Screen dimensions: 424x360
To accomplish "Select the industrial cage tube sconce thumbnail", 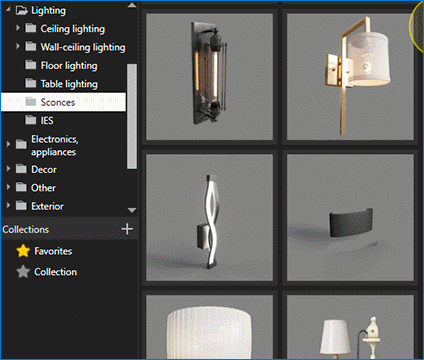I will pos(209,77).
